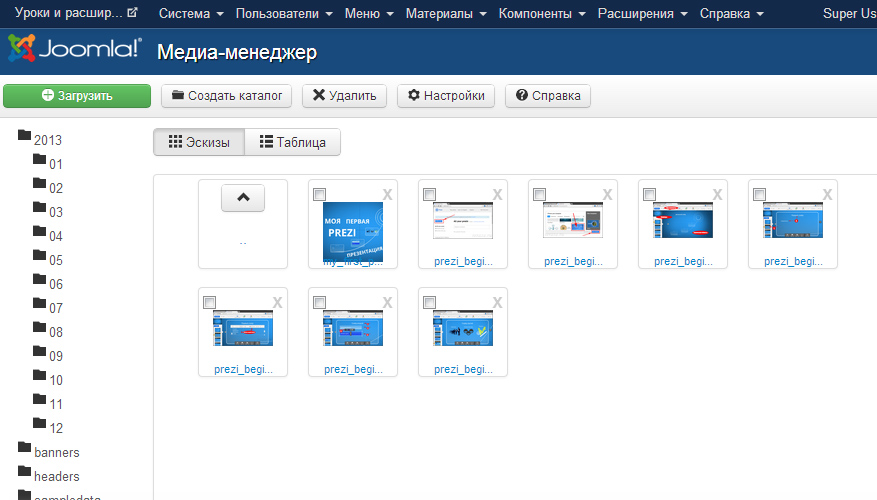Check the box on the first Prezi thumbnail
The image size is (877, 500).
tap(319, 194)
